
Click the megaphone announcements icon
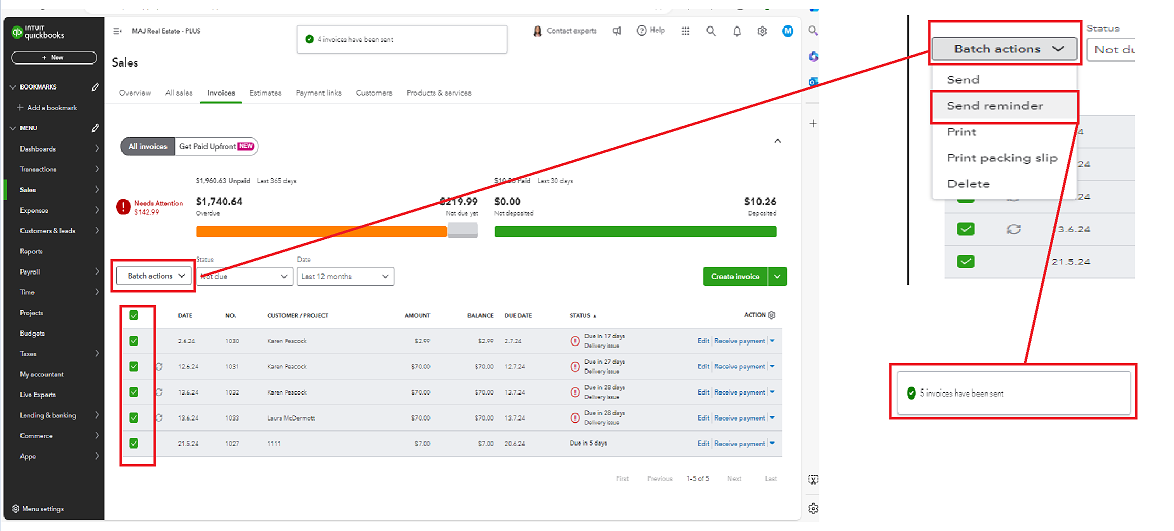pos(617,31)
